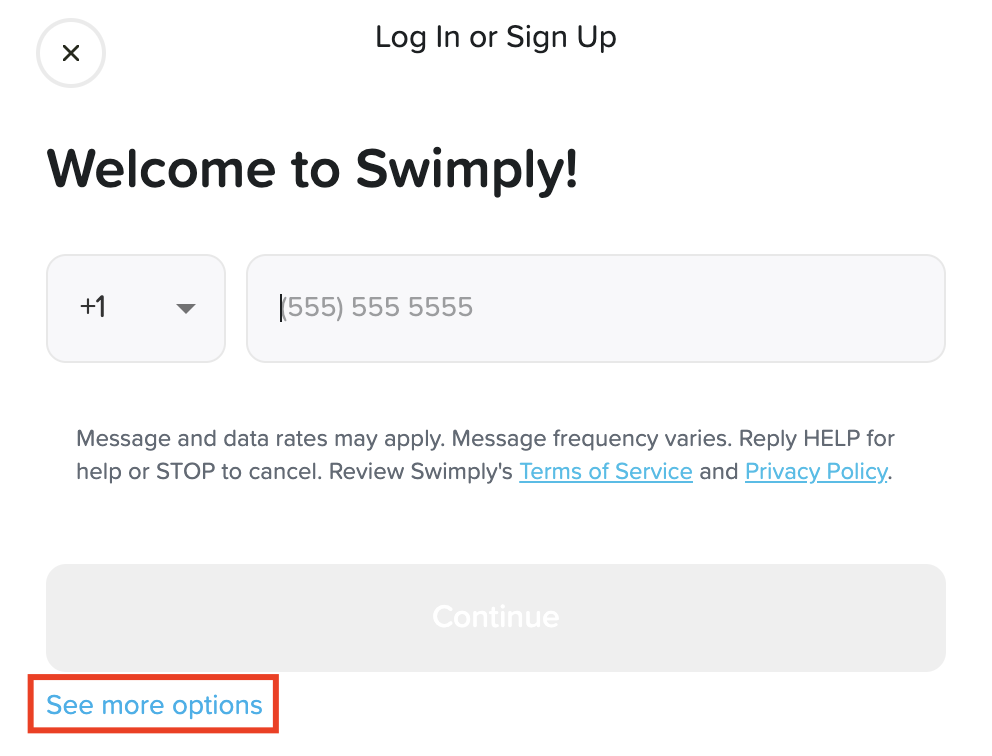This screenshot has height=756, width=992.
Task: Submit the phone number with Continue
Action: (495, 616)
